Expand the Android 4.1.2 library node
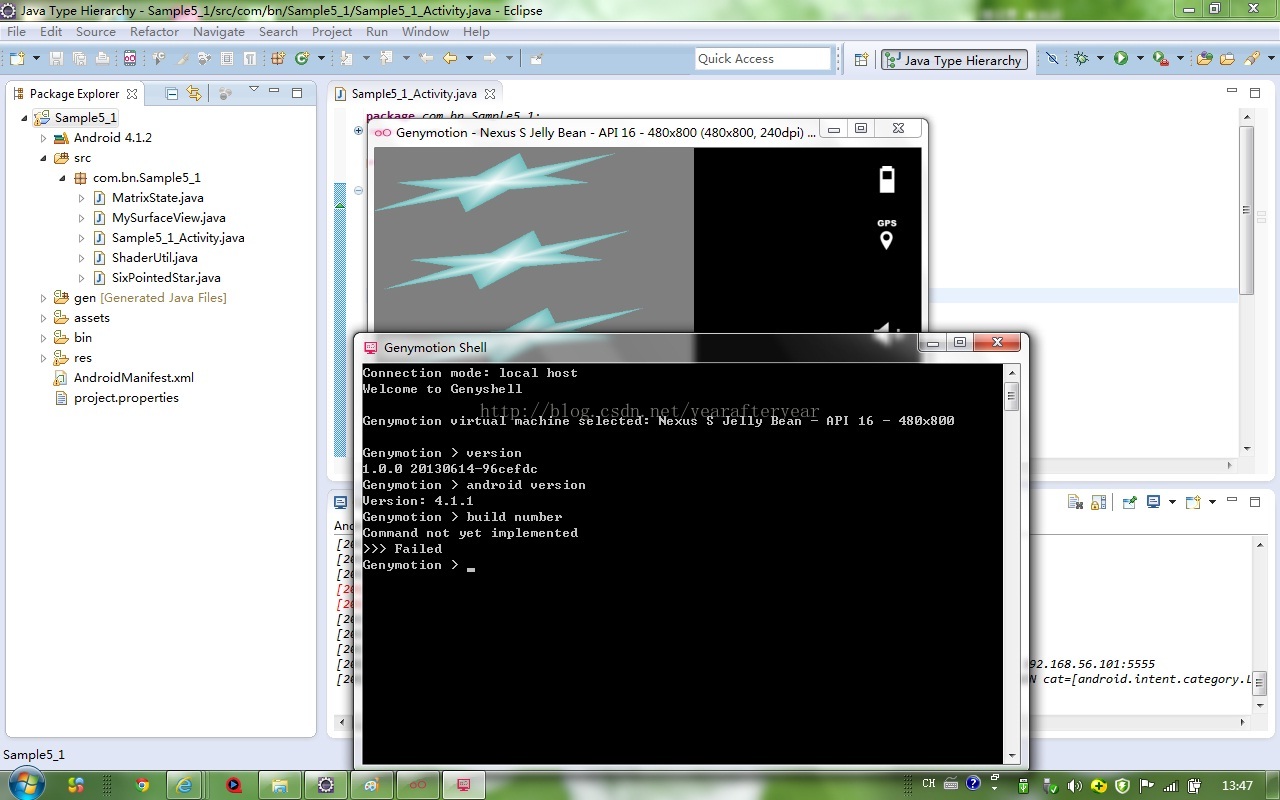Screen dimensions: 1280x800 43,138
